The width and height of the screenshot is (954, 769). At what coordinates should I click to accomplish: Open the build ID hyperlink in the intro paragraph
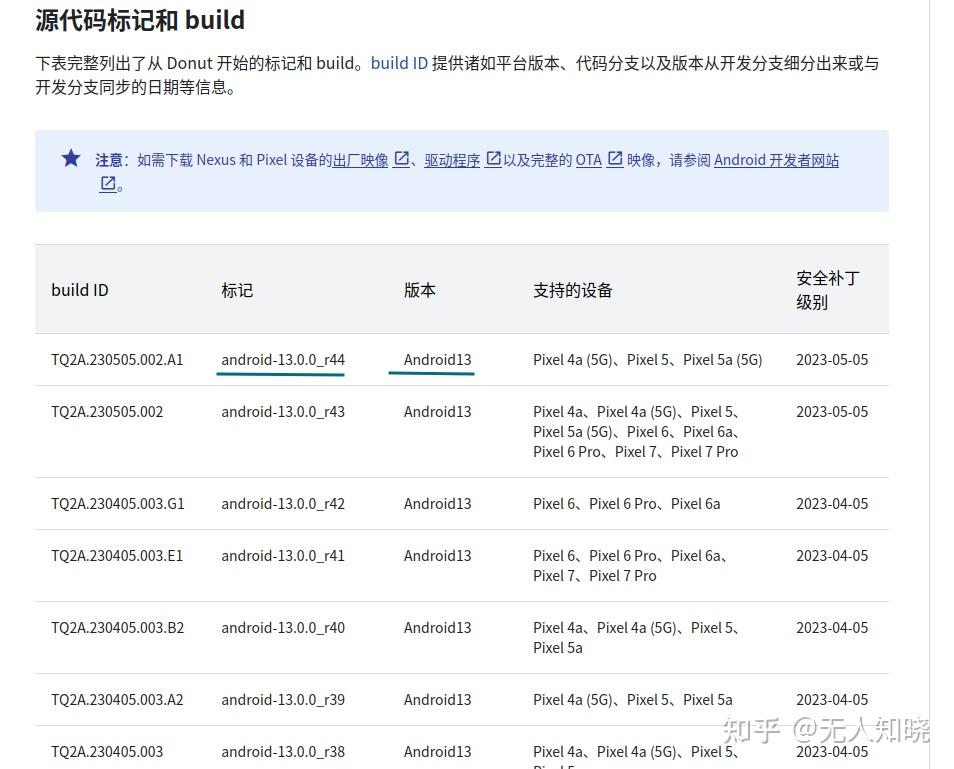tap(399, 62)
